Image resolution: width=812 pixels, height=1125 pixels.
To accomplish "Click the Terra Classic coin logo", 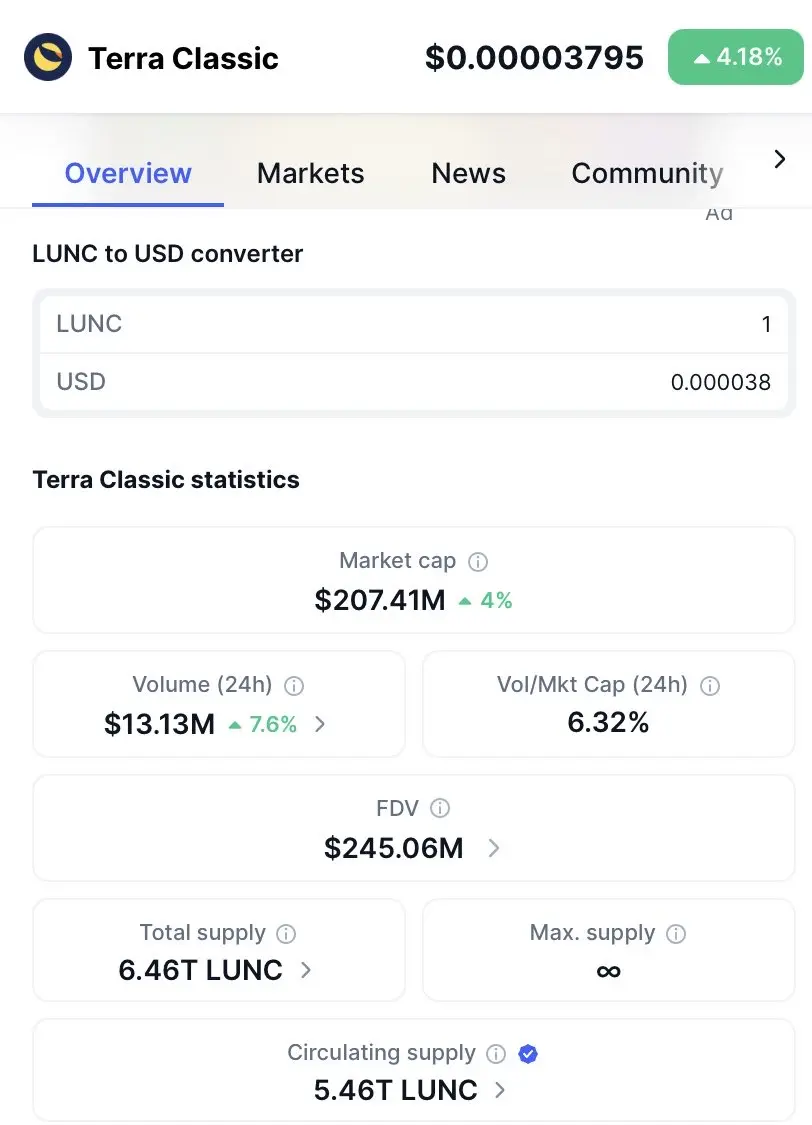I will click(x=48, y=57).
